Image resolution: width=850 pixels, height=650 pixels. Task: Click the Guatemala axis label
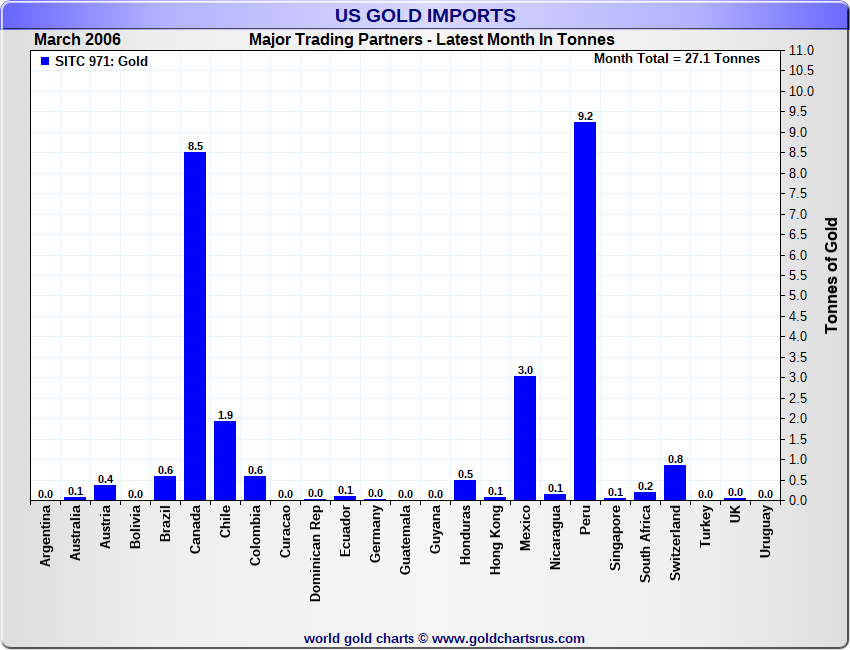(405, 540)
